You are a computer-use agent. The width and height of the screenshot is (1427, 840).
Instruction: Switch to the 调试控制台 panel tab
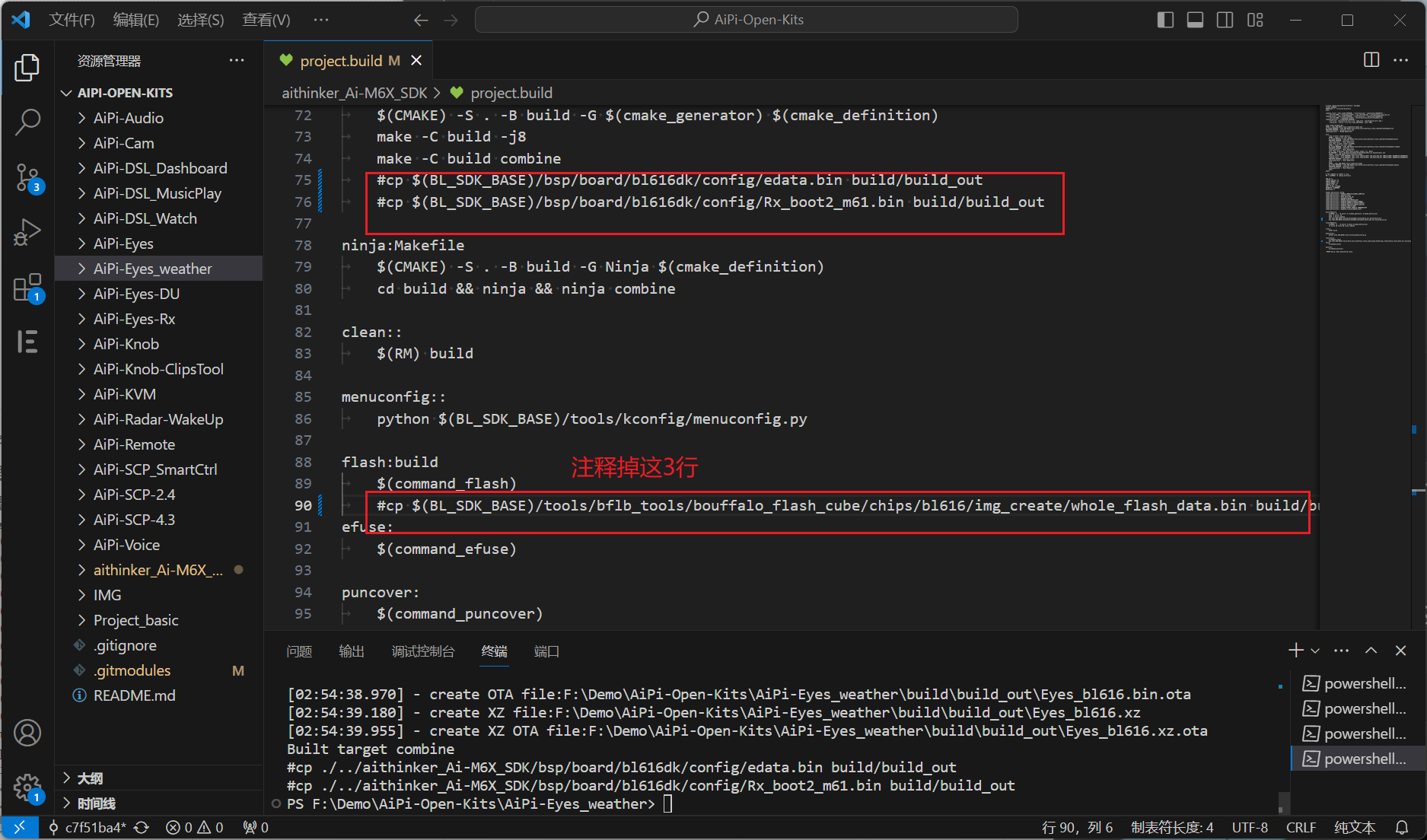(x=423, y=651)
